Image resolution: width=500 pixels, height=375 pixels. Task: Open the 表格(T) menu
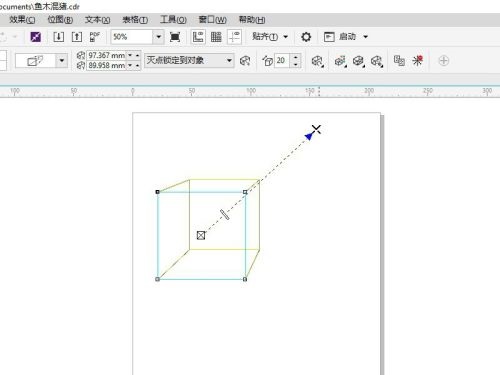coord(135,20)
